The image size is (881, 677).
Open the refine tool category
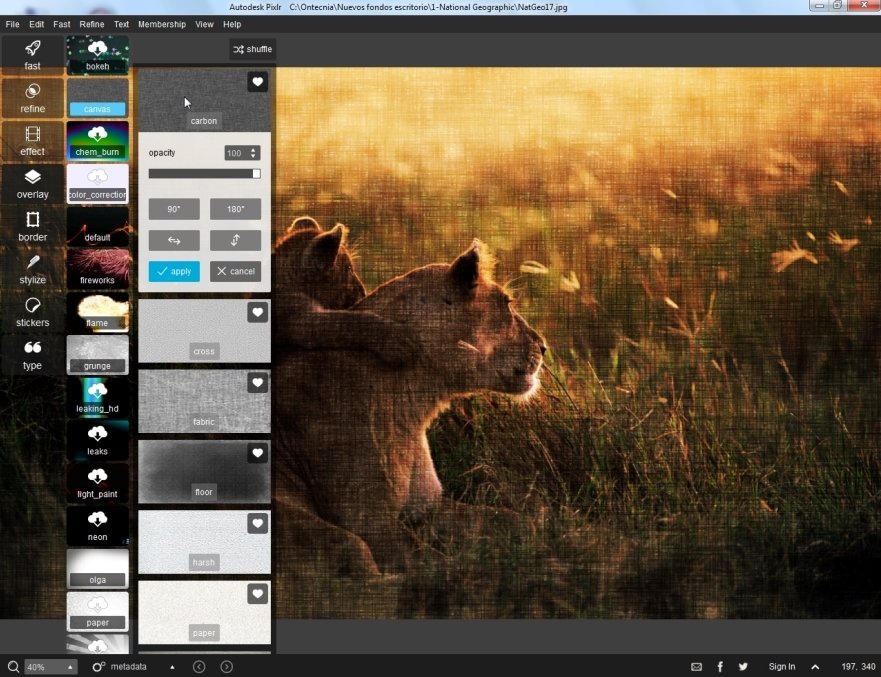click(32, 98)
